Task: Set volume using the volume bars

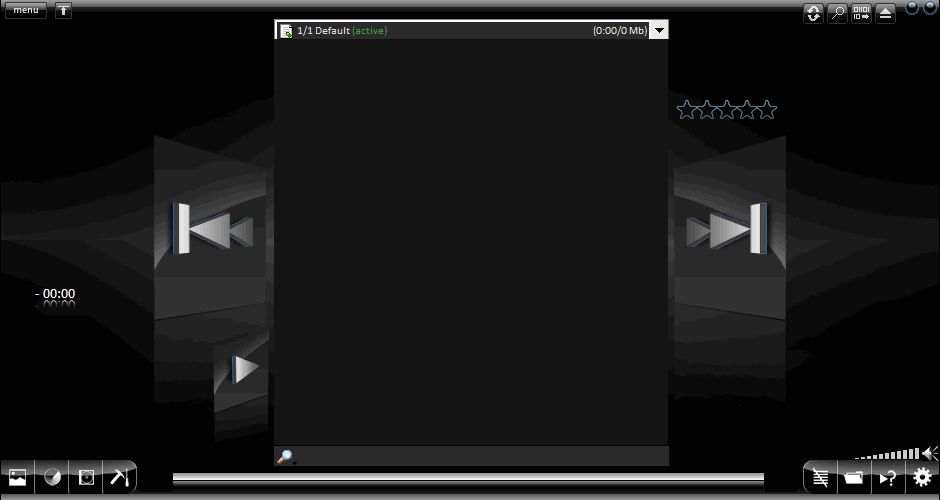Action: pos(887,454)
